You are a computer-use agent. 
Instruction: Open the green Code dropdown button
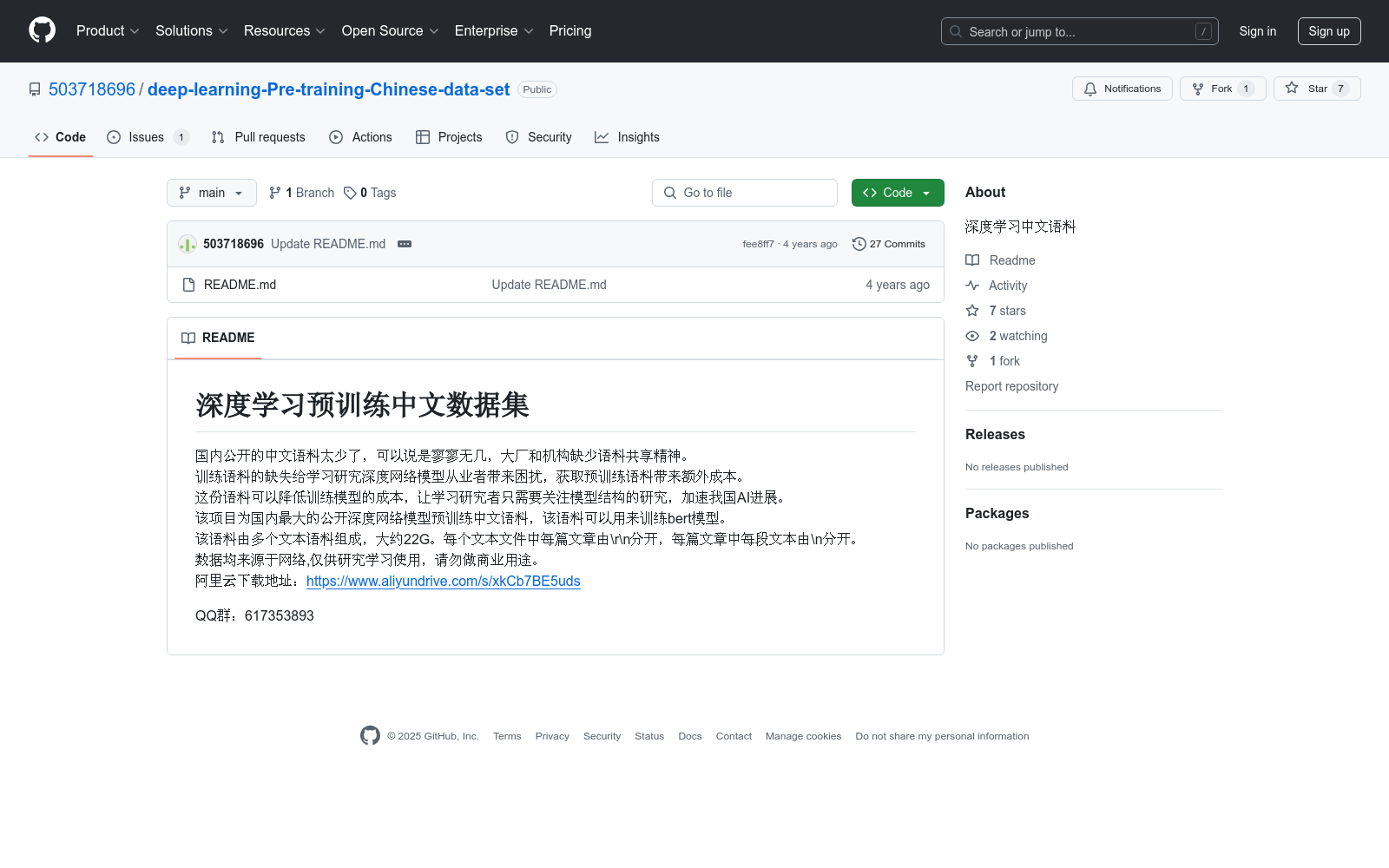pos(898,193)
